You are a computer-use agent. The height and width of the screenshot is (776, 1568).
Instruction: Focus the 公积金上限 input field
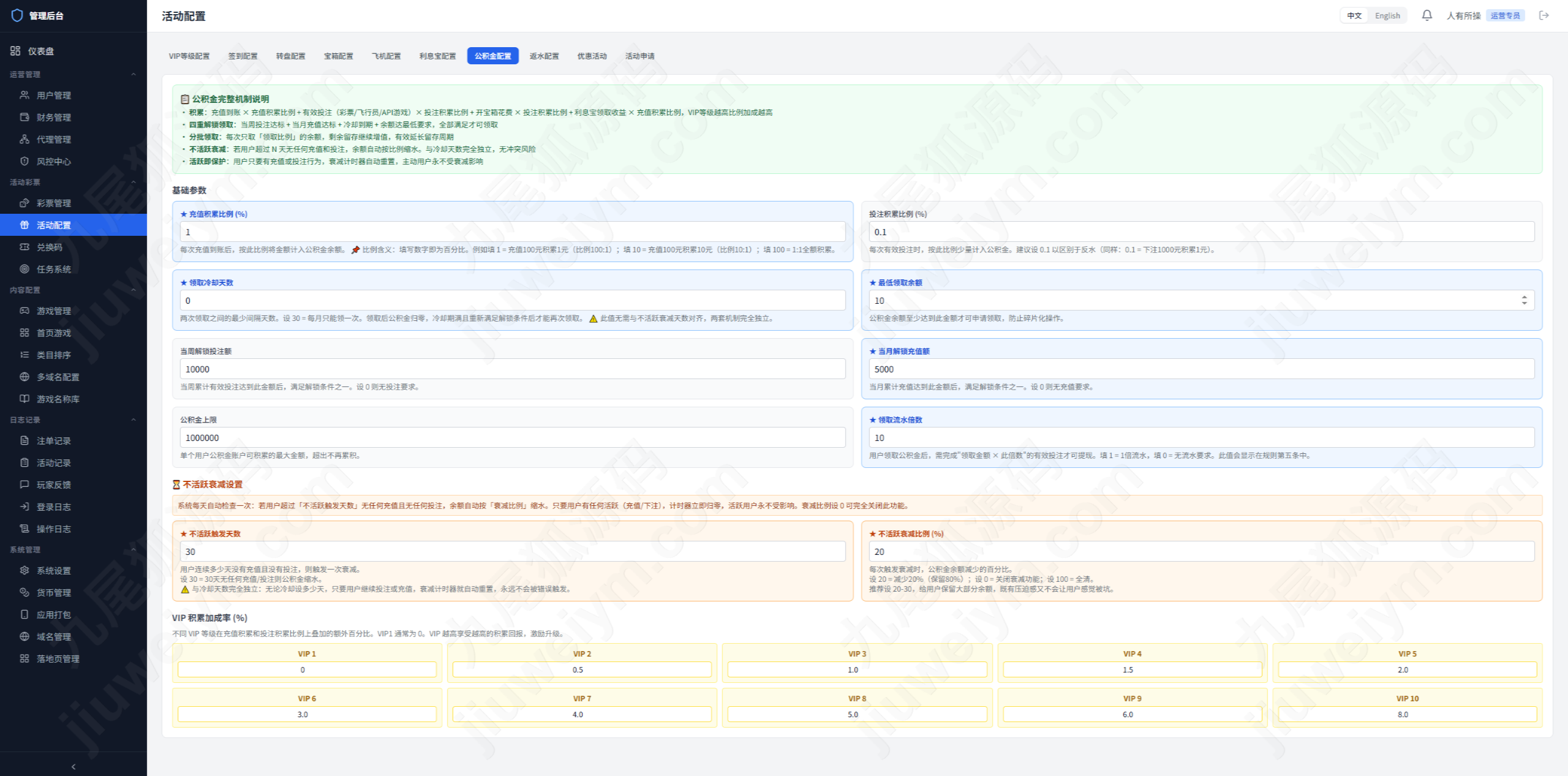(513, 437)
